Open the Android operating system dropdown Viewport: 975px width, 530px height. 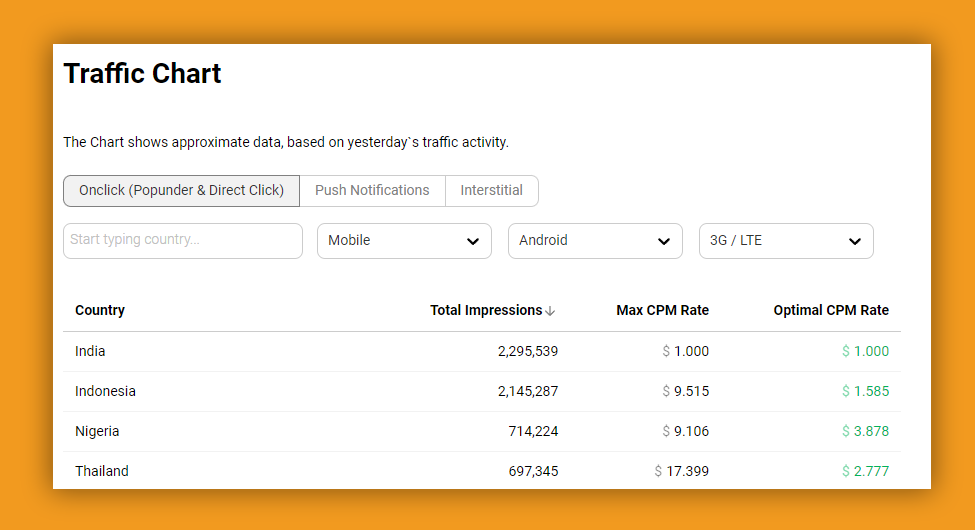click(x=595, y=241)
